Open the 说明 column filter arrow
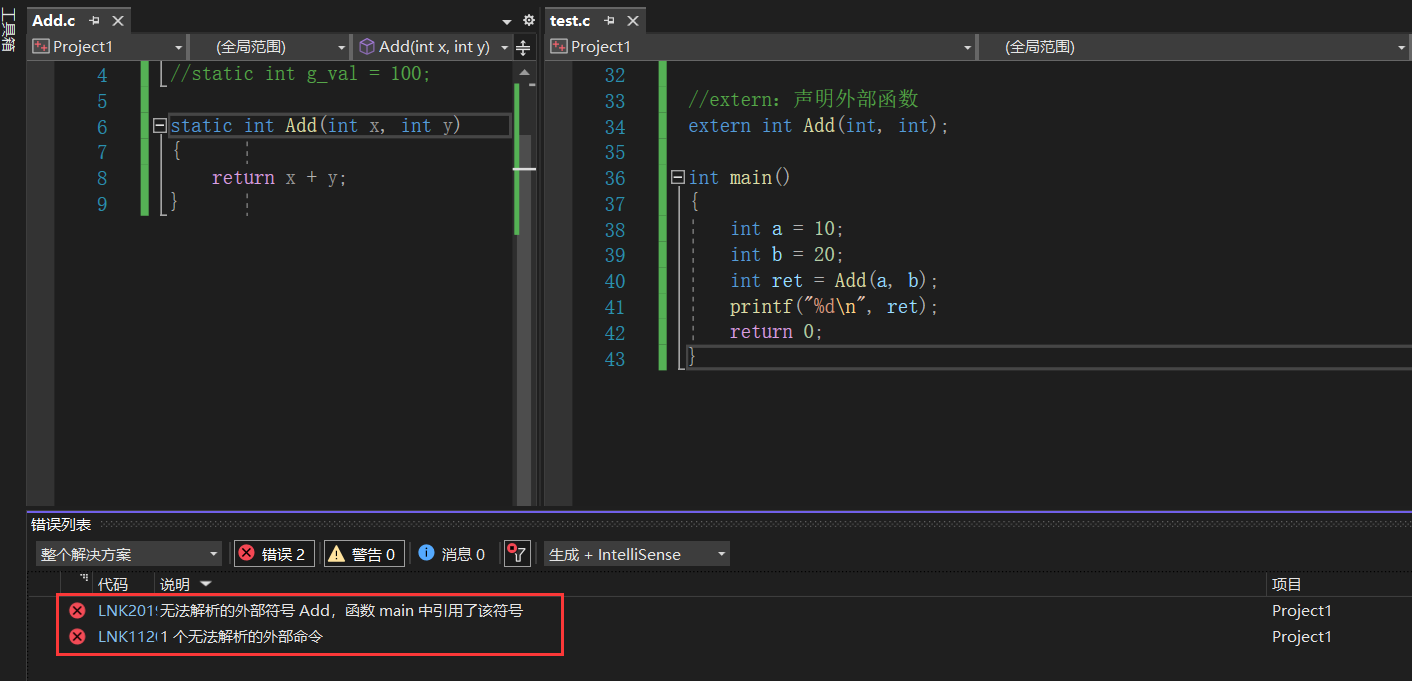 pyautogui.click(x=206, y=584)
